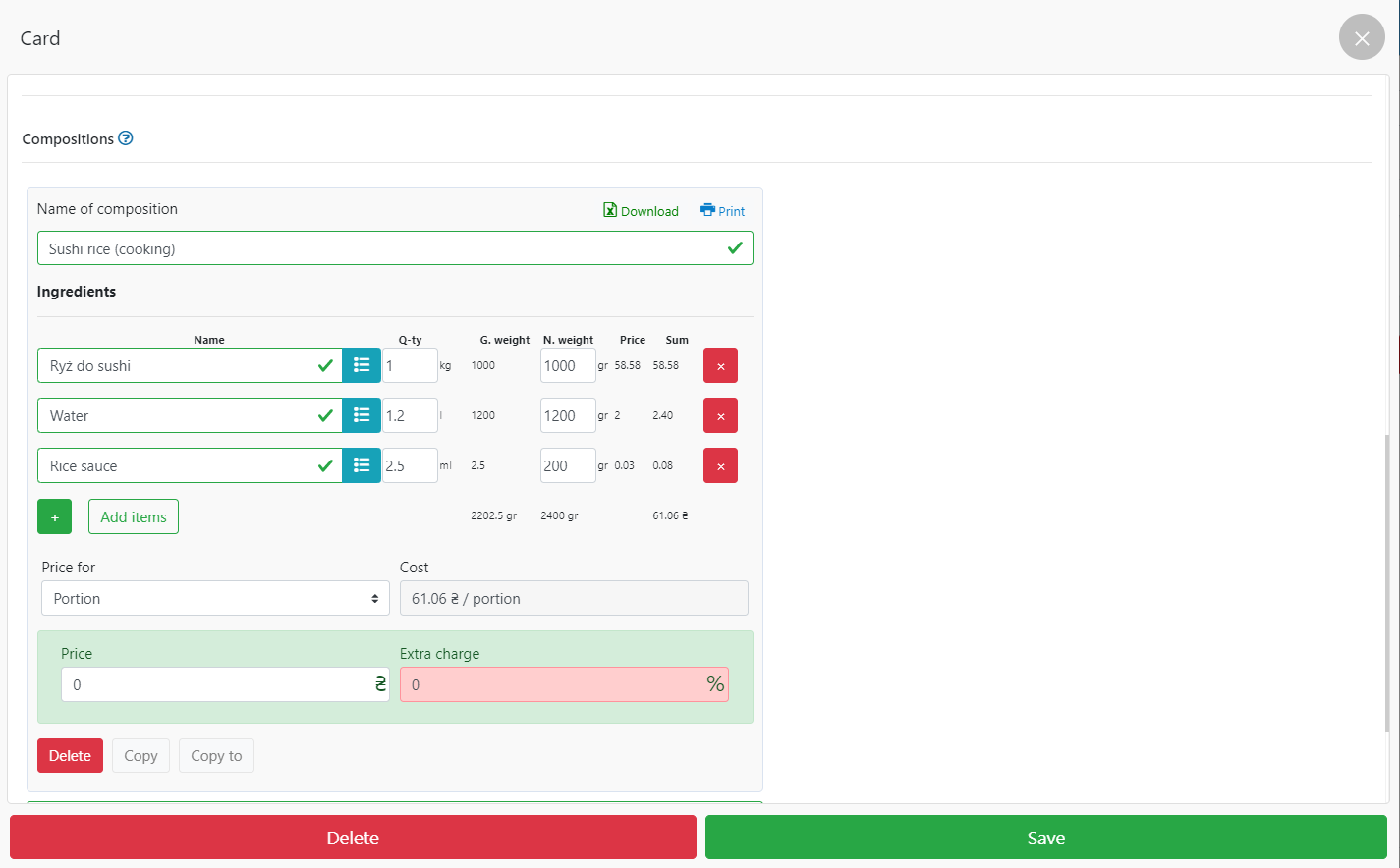Image resolution: width=1400 pixels, height=868 pixels.
Task: Focus the Extra charge percent field
Action: 555,684
